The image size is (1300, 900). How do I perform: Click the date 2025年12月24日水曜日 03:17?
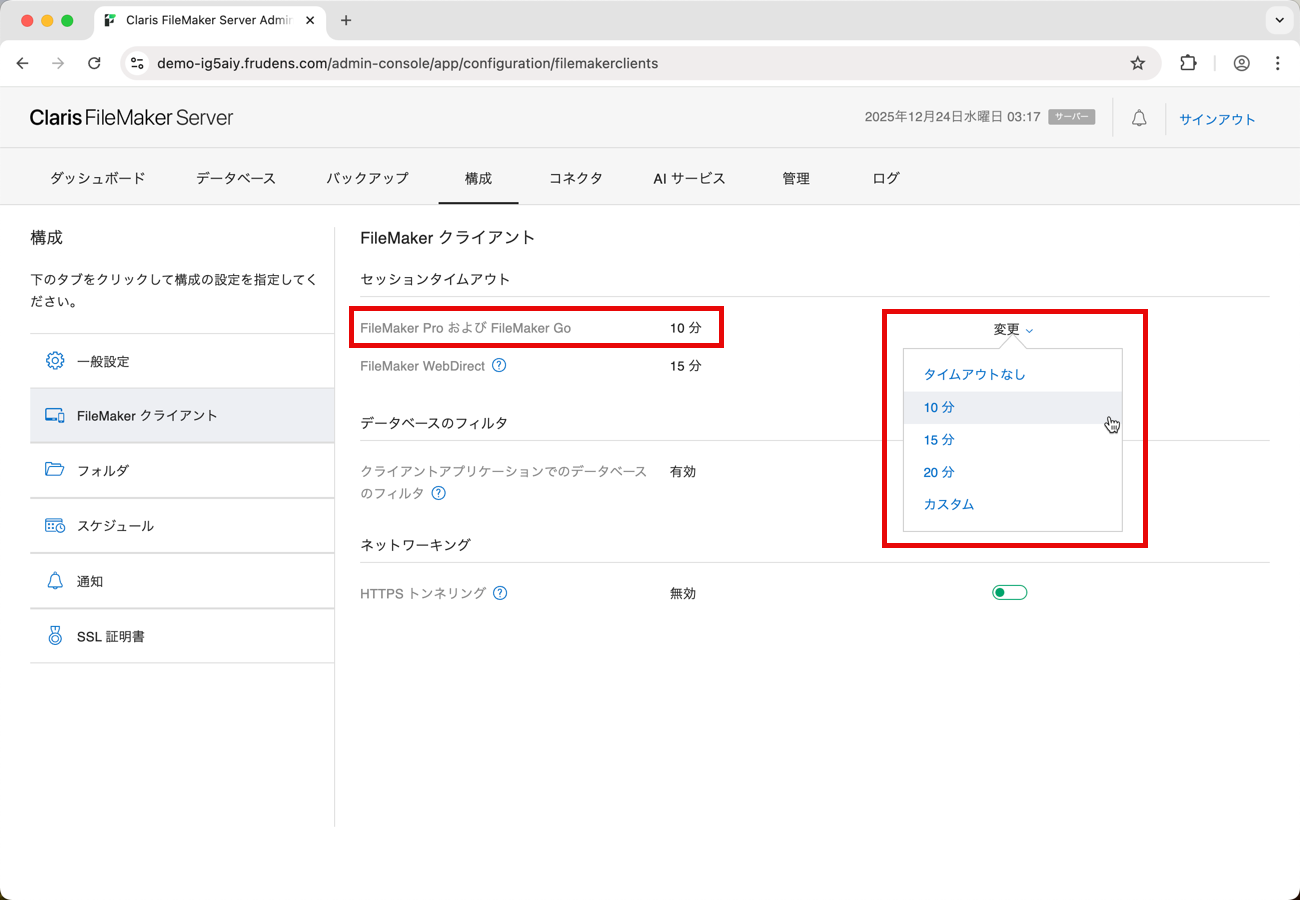(953, 117)
